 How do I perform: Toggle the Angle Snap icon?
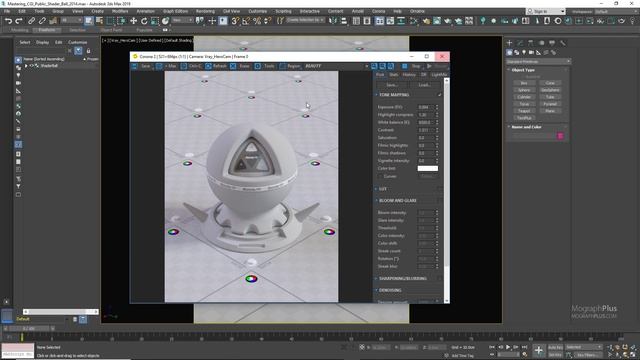point(246,21)
